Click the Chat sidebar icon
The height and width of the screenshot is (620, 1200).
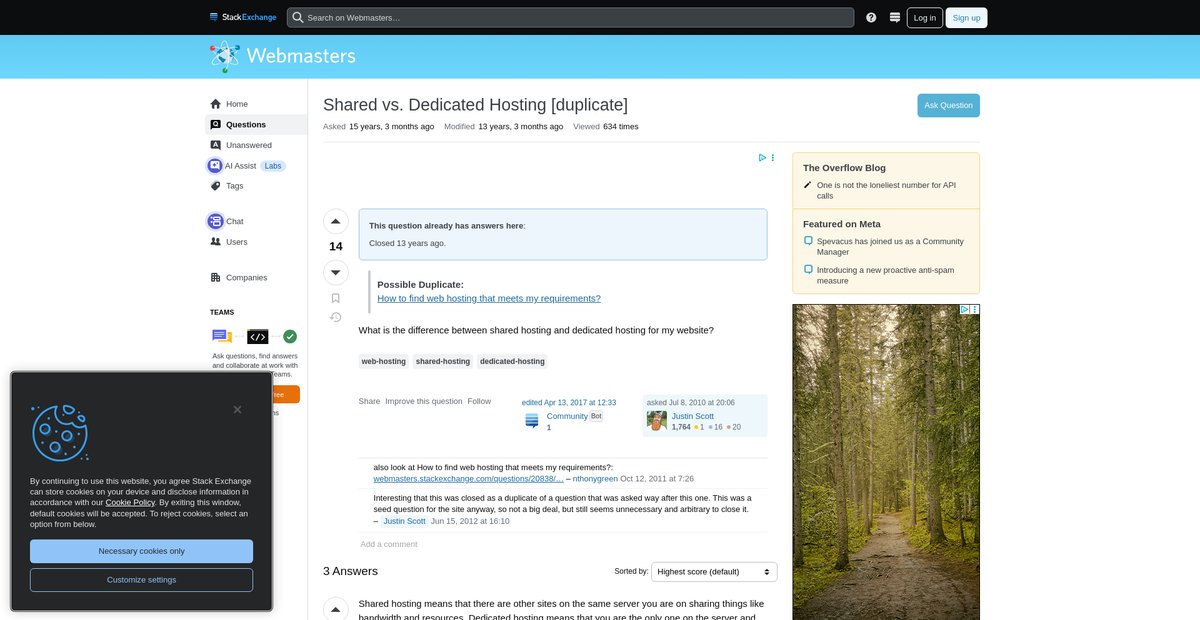[x=215, y=221]
